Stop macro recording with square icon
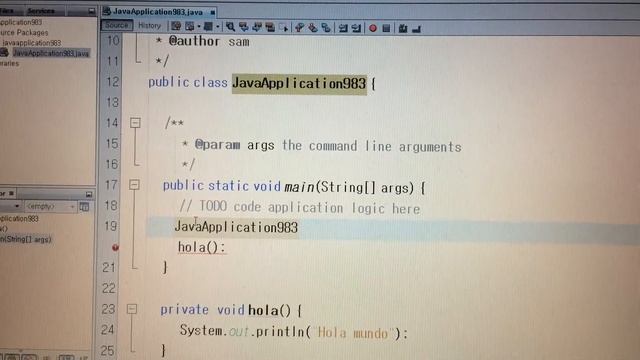The height and width of the screenshot is (360, 640). point(386,28)
